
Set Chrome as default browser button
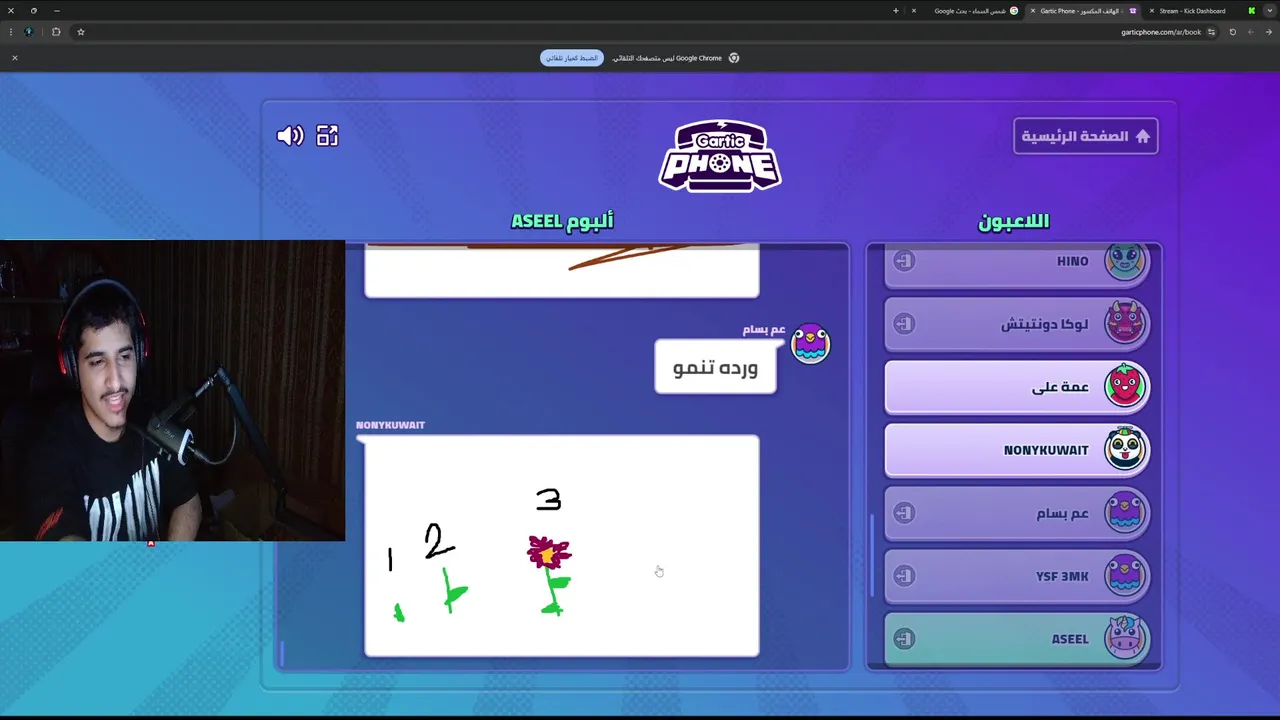(572, 58)
